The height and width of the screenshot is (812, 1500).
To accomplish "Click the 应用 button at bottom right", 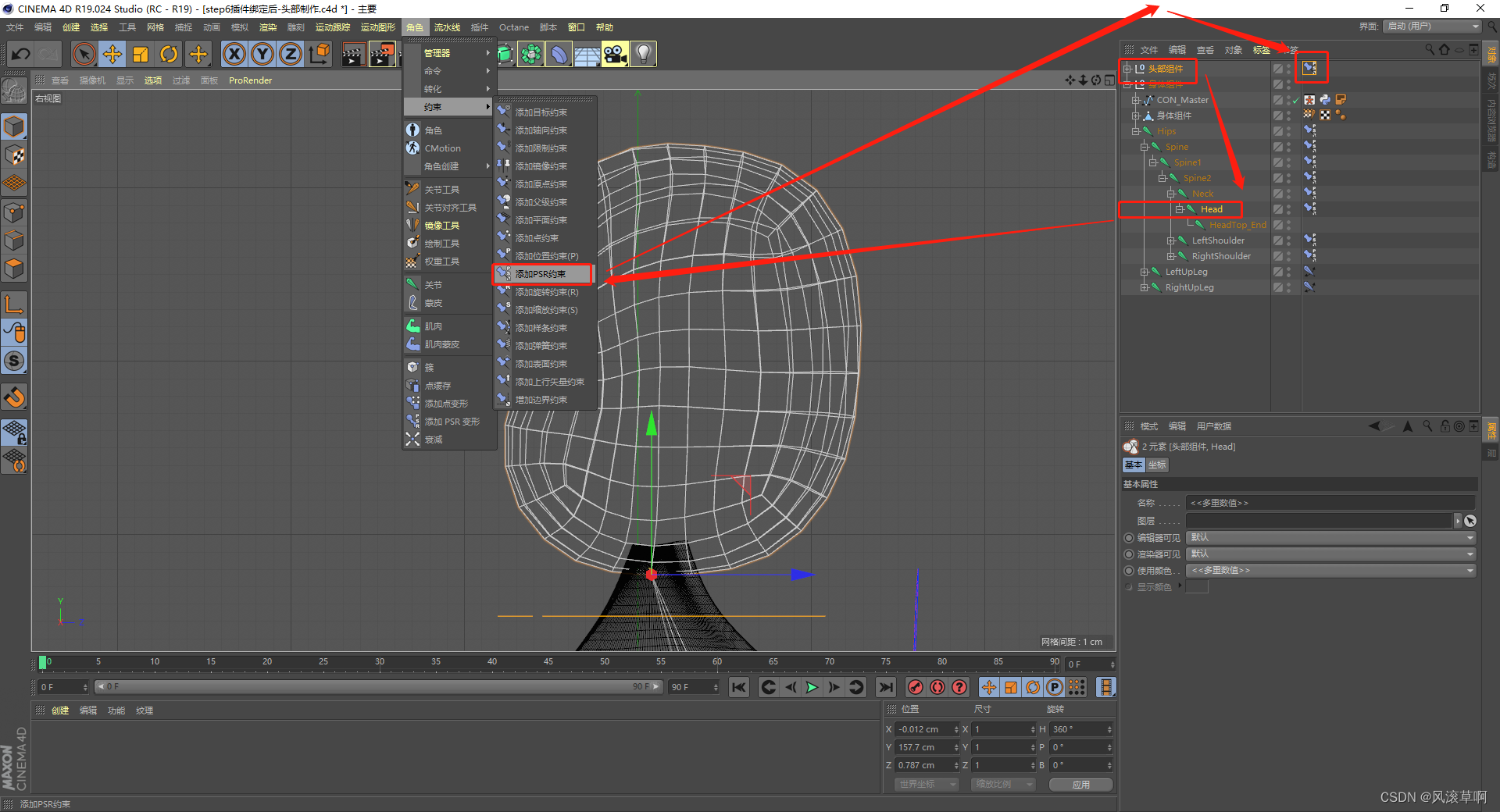I will 1080,784.
